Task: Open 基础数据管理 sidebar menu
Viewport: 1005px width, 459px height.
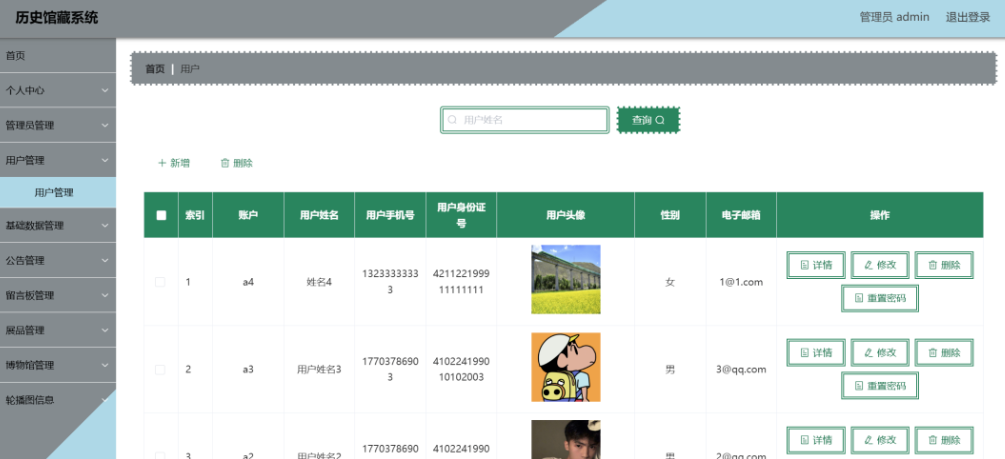Action: [58, 226]
